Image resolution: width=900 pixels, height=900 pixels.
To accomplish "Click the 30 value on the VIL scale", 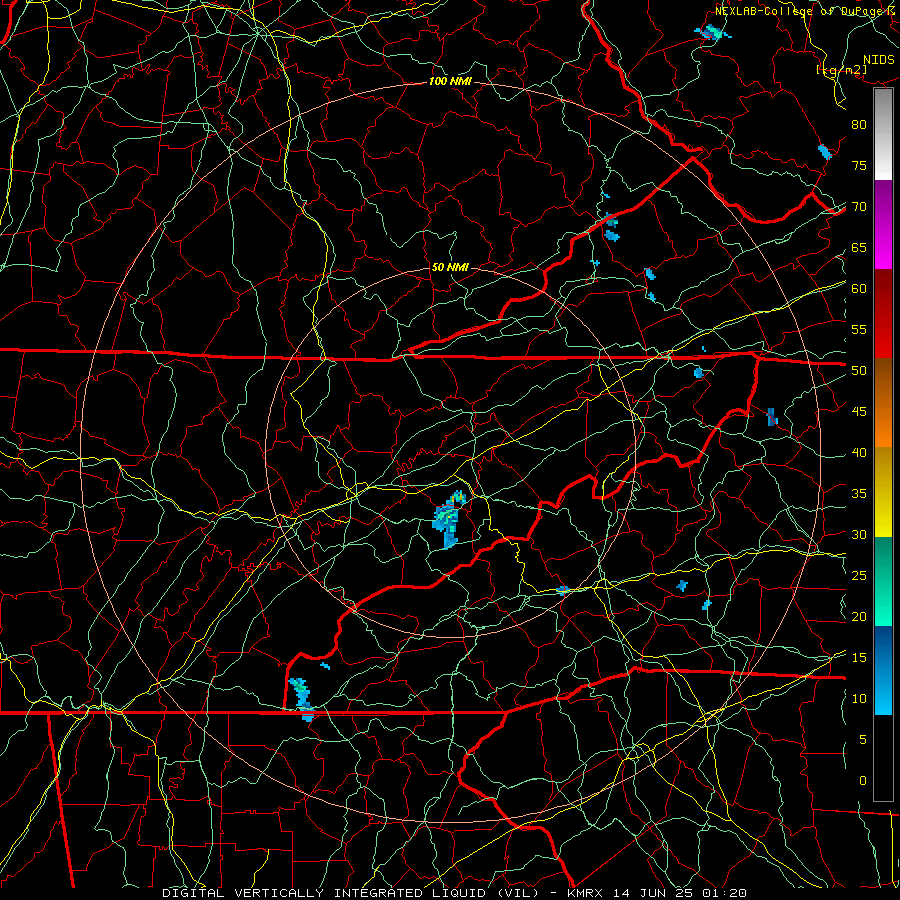I will coord(859,534).
